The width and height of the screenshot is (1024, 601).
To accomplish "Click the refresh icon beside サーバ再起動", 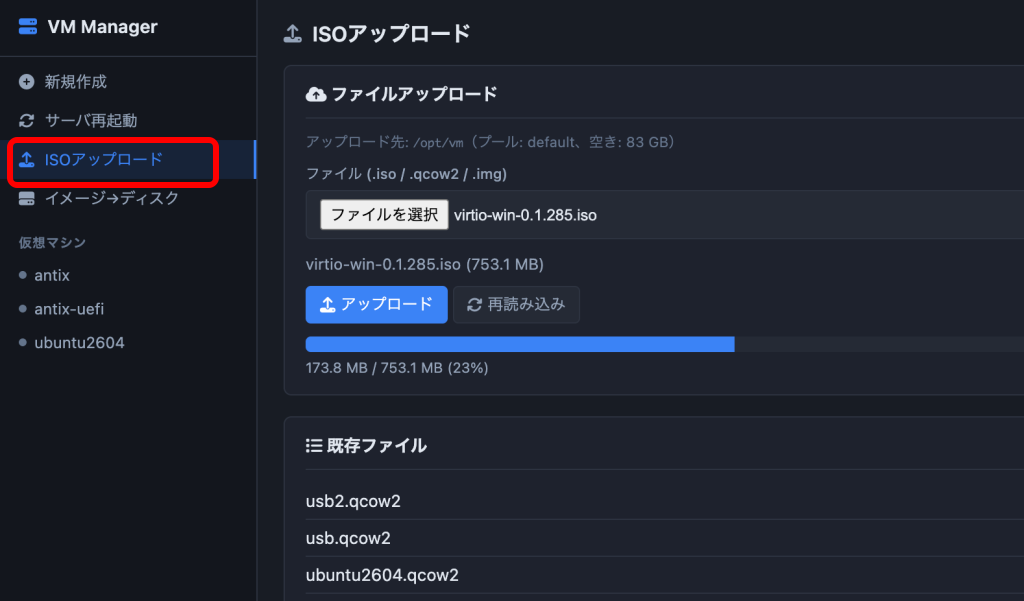I will [x=26, y=120].
